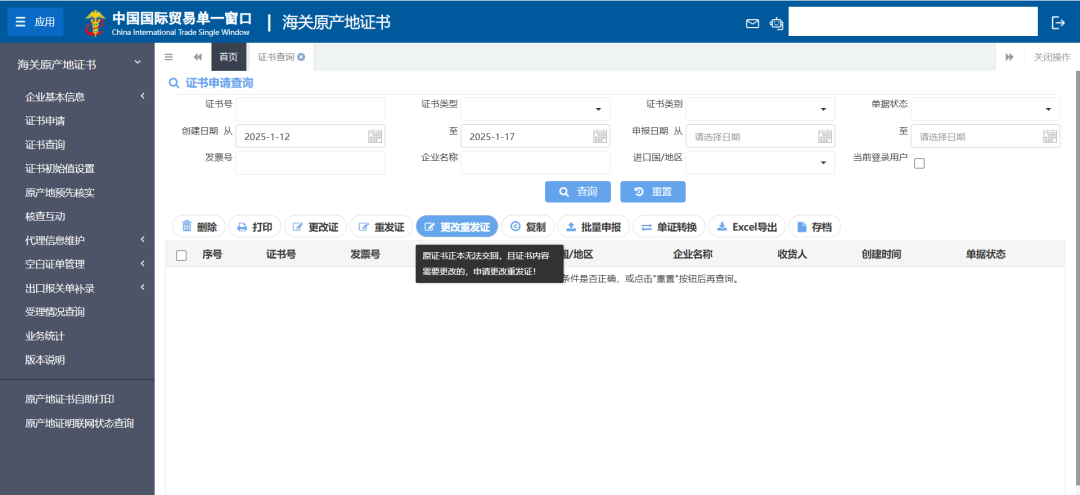1080x495 pixels.
Task: Click the Excel导出 export button
Action: (x=747, y=227)
